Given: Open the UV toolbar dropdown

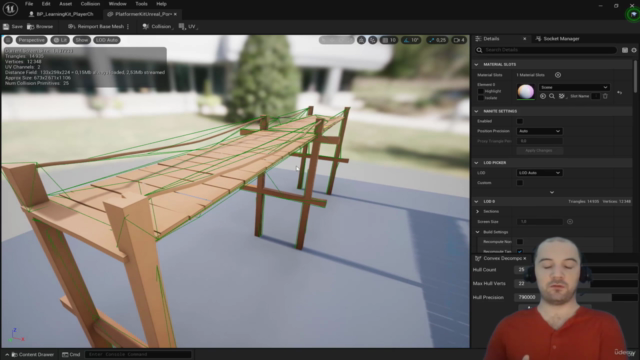Looking at the screenshot, I should [x=188, y=27].
